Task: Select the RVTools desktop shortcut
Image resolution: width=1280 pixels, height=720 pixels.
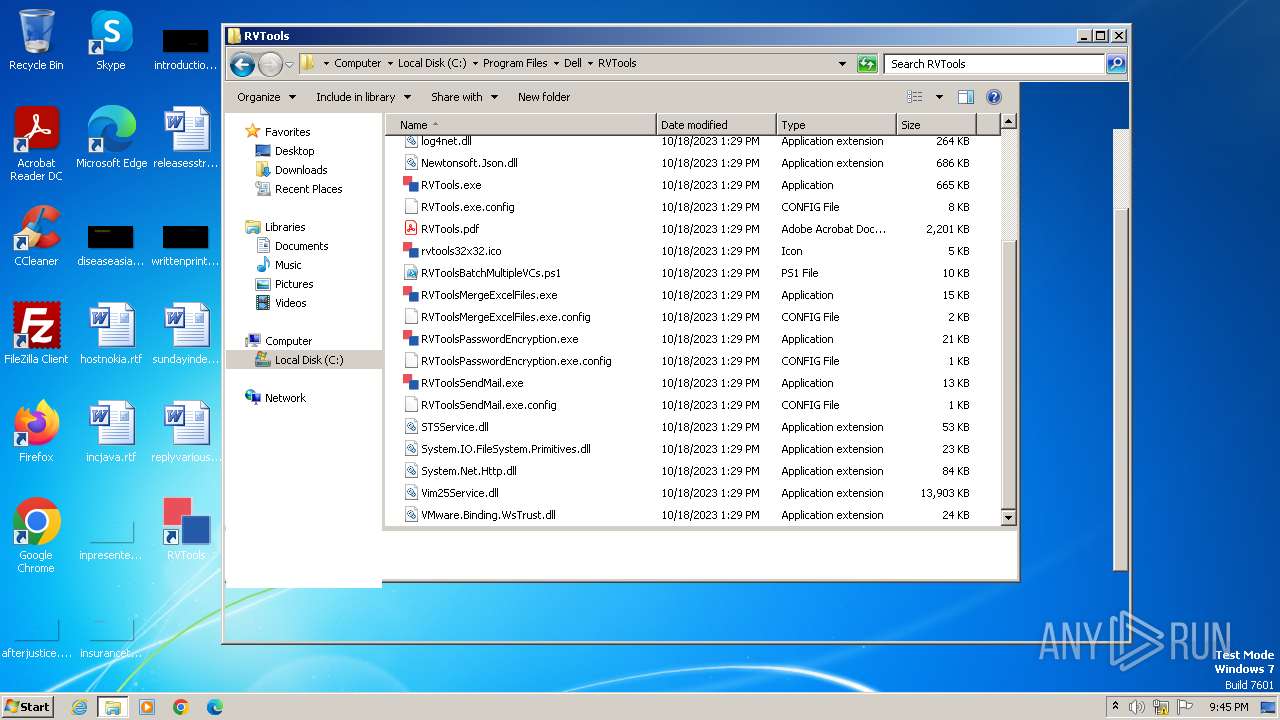Action: (186, 530)
